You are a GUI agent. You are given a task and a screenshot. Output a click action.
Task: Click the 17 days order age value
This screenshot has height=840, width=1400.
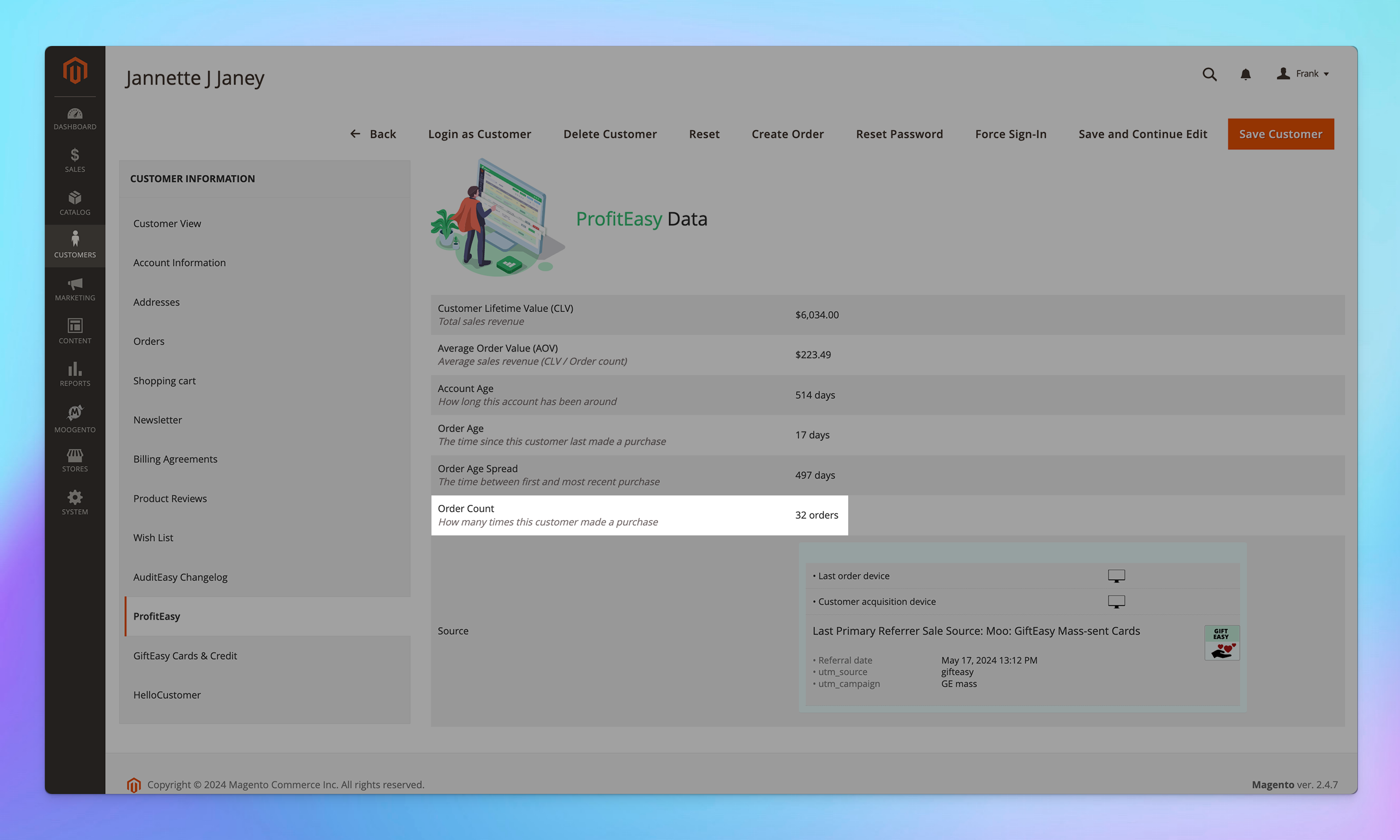pyautogui.click(x=812, y=435)
